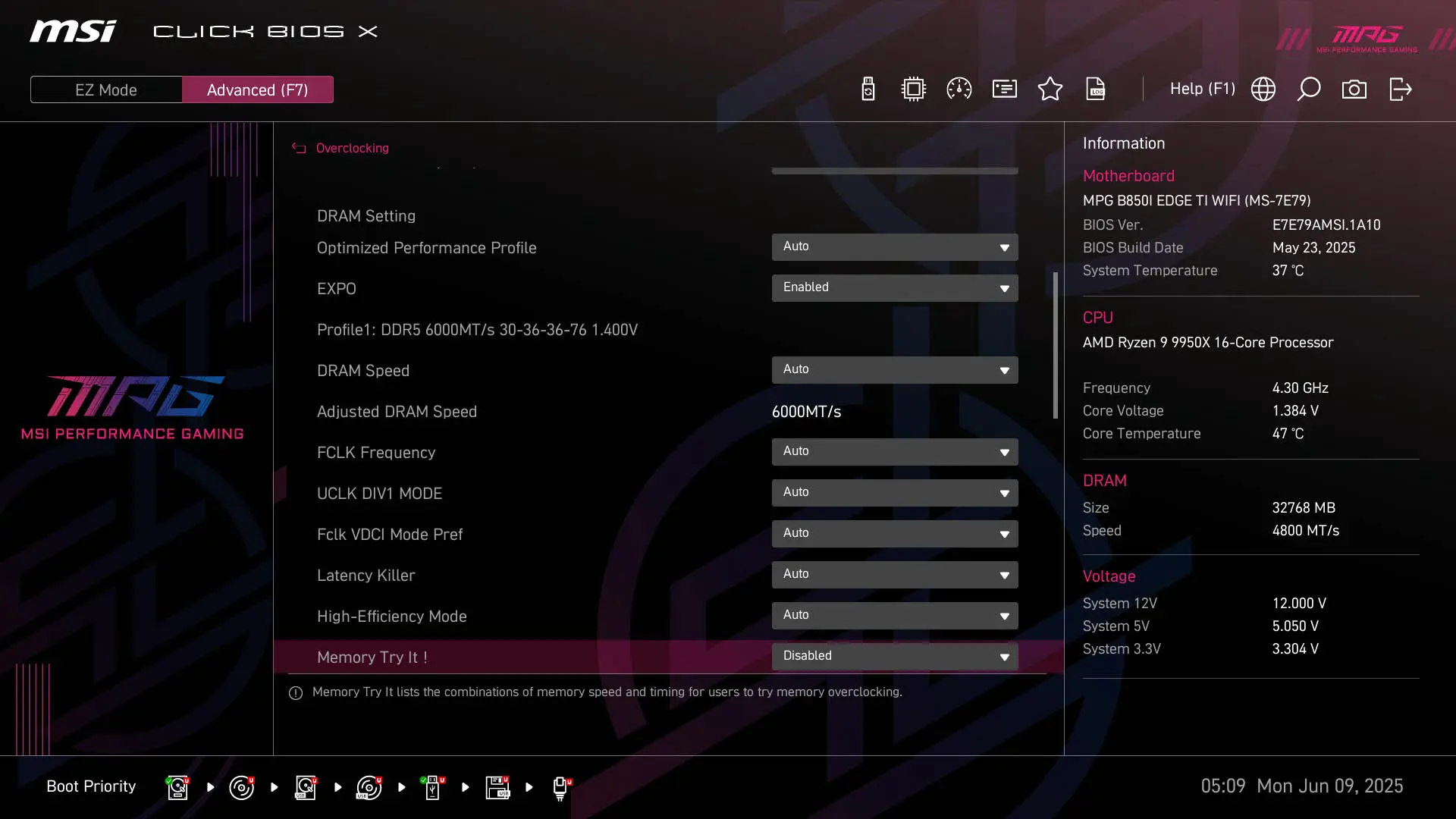Open Help (F1)
1456x819 pixels.
(x=1203, y=89)
